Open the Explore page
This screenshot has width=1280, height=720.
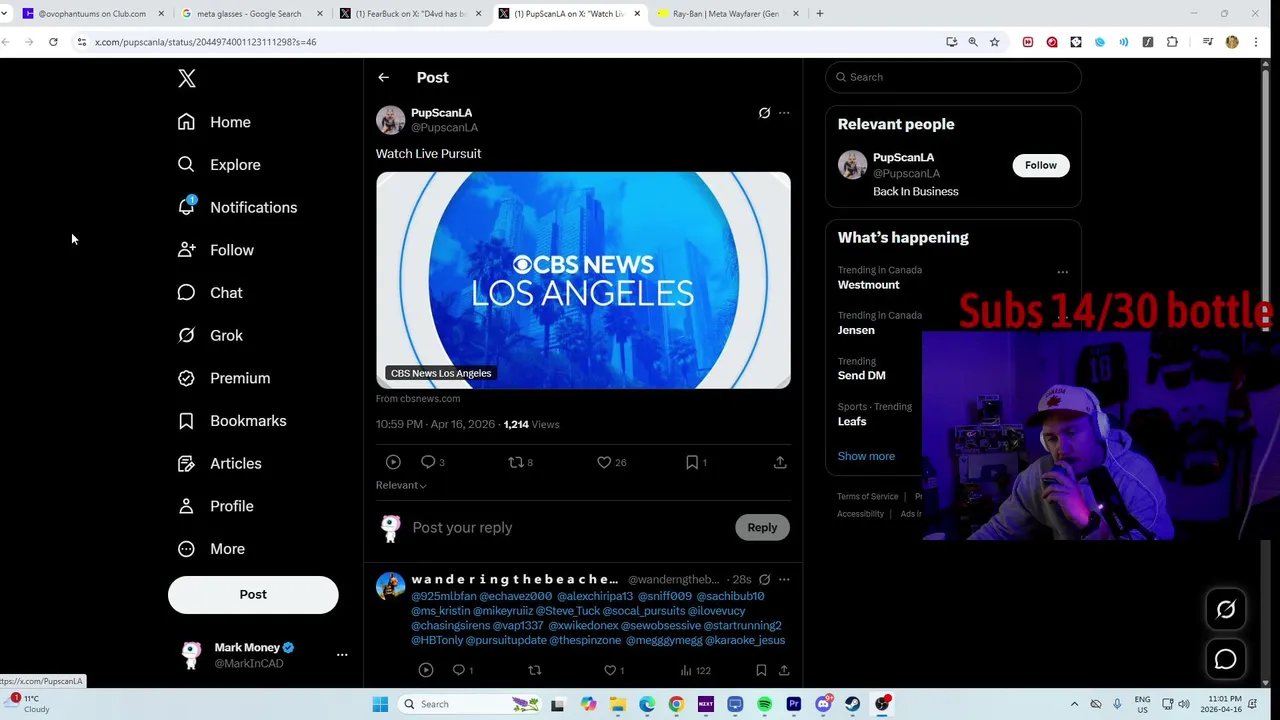point(219,165)
